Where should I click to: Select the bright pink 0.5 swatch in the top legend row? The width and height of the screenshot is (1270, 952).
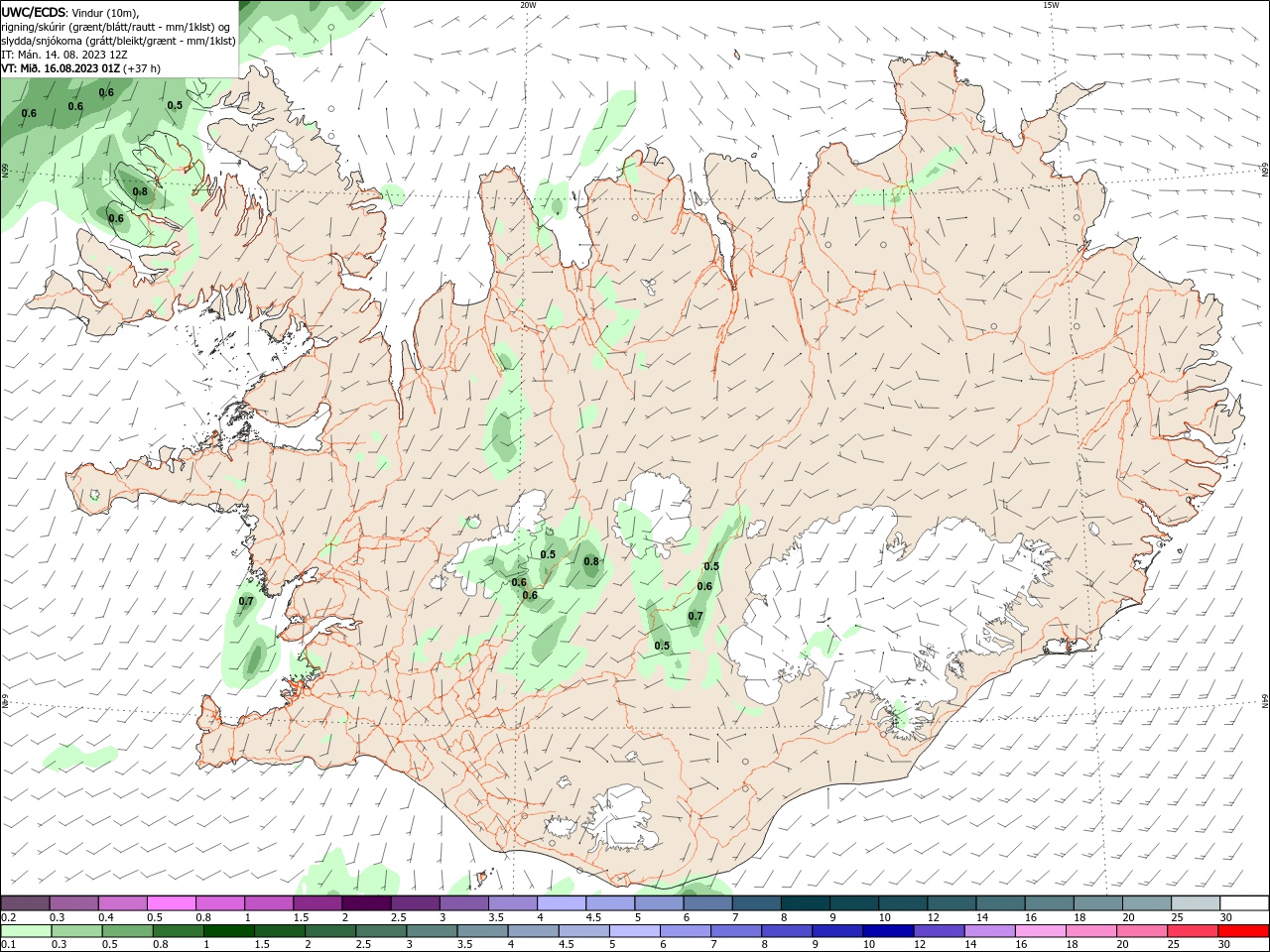pos(171,903)
